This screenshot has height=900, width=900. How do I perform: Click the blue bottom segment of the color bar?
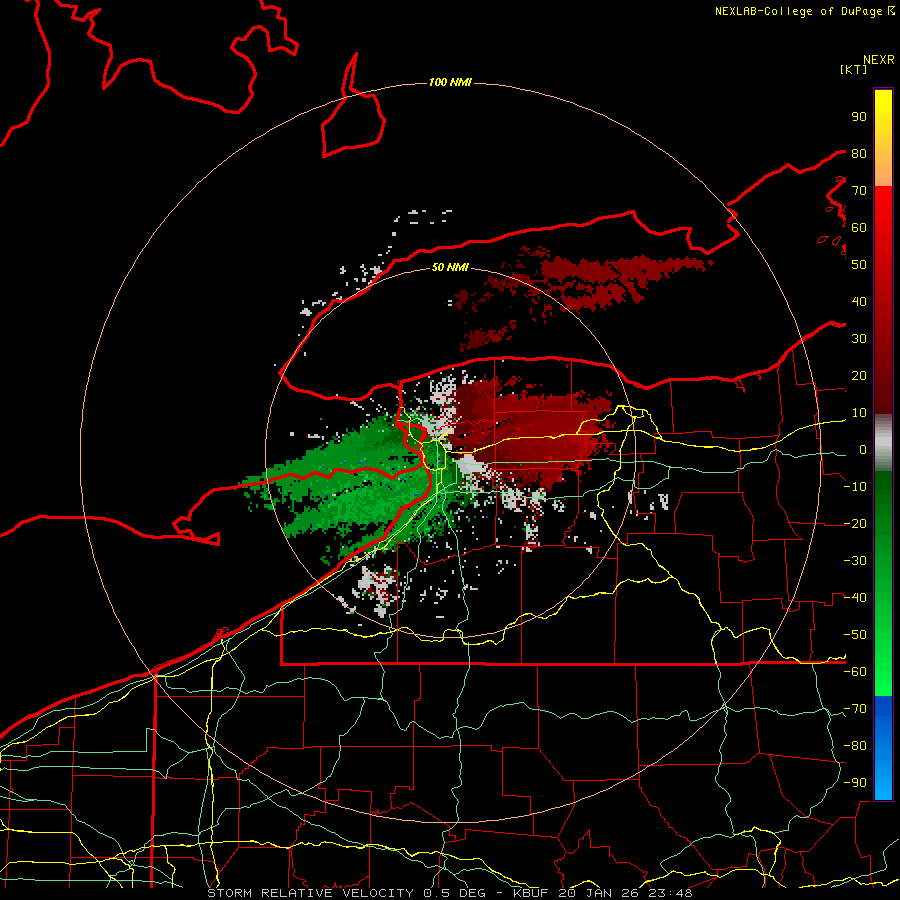(x=883, y=748)
